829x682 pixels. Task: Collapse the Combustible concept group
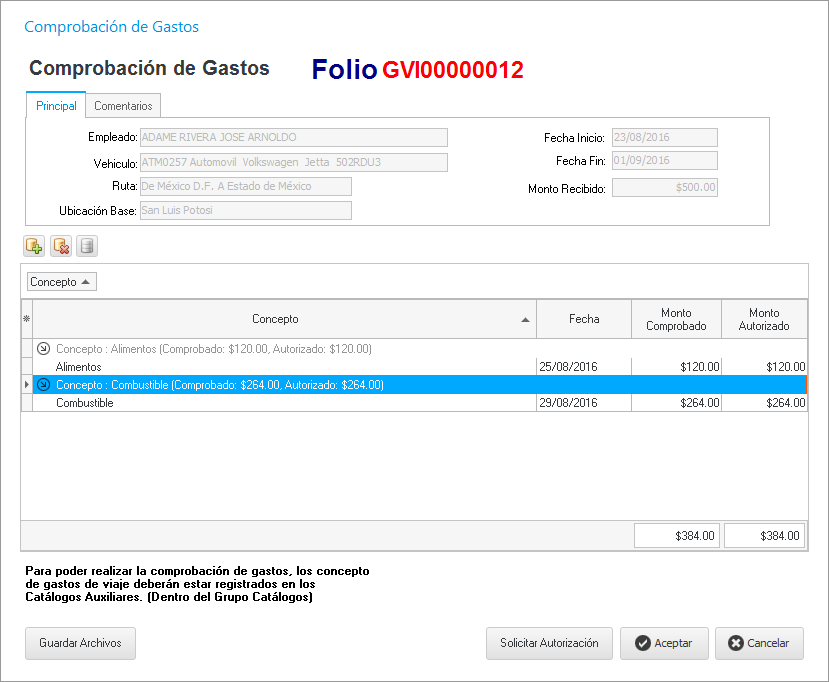click(x=43, y=385)
